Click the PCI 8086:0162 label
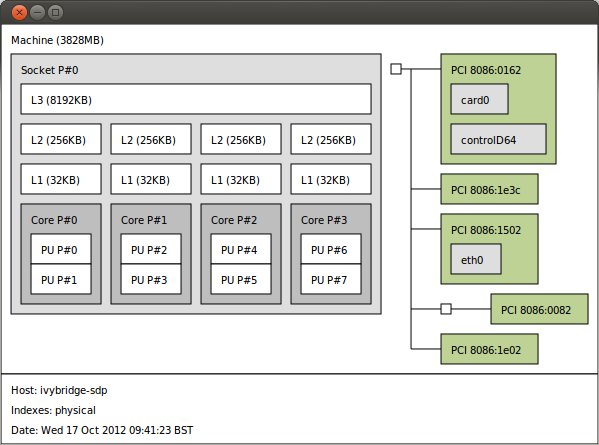This screenshot has height=445, width=599. (486, 70)
